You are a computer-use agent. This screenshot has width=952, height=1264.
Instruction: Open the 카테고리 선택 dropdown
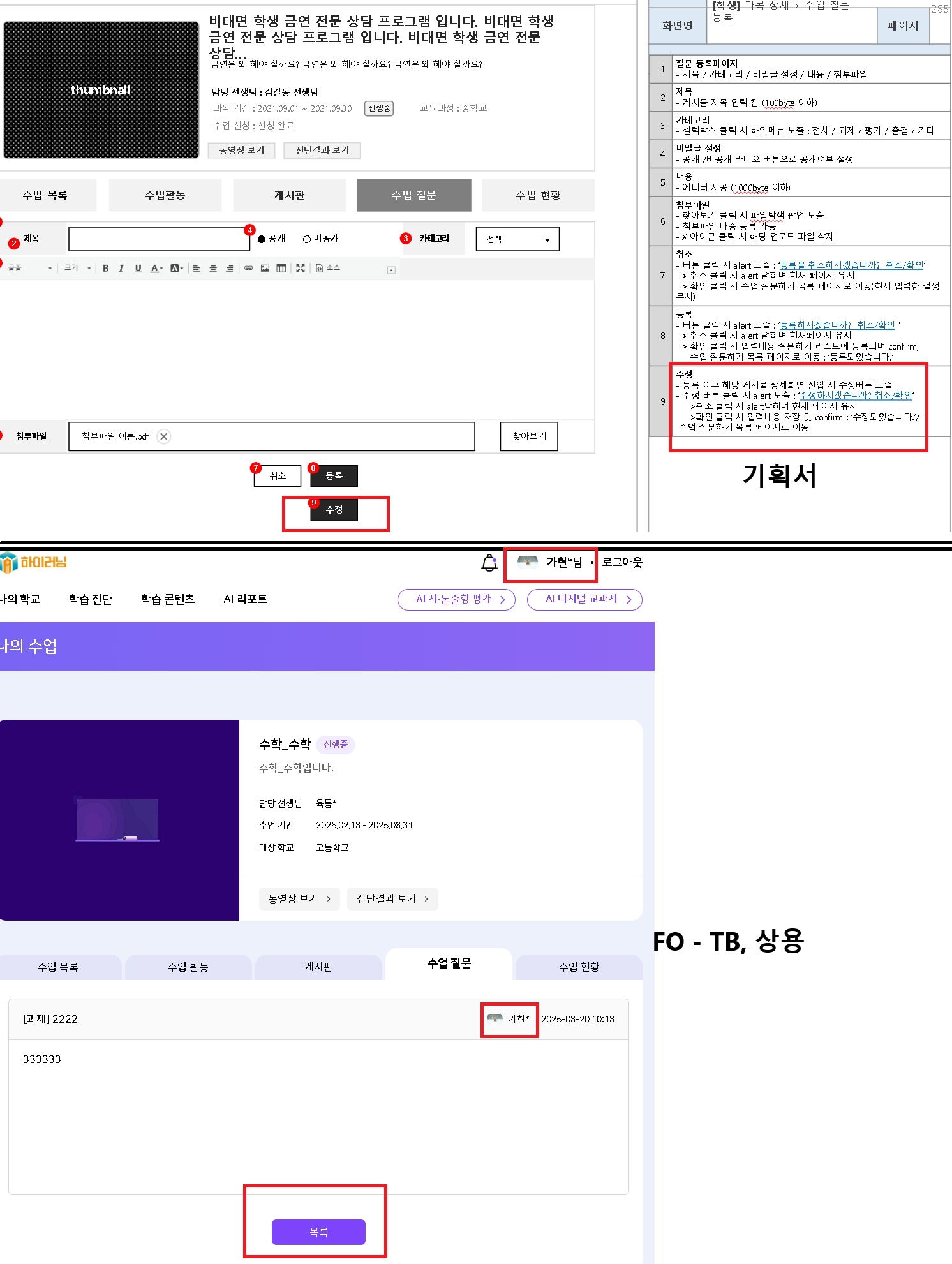(x=517, y=239)
